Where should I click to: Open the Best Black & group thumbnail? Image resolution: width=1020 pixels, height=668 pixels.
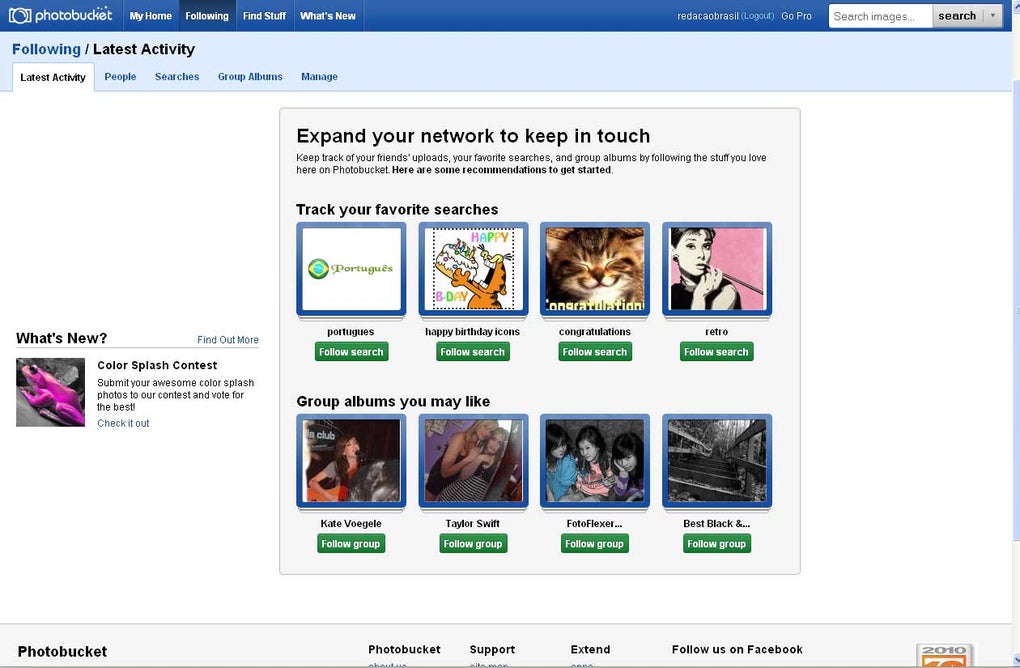pyautogui.click(x=717, y=461)
